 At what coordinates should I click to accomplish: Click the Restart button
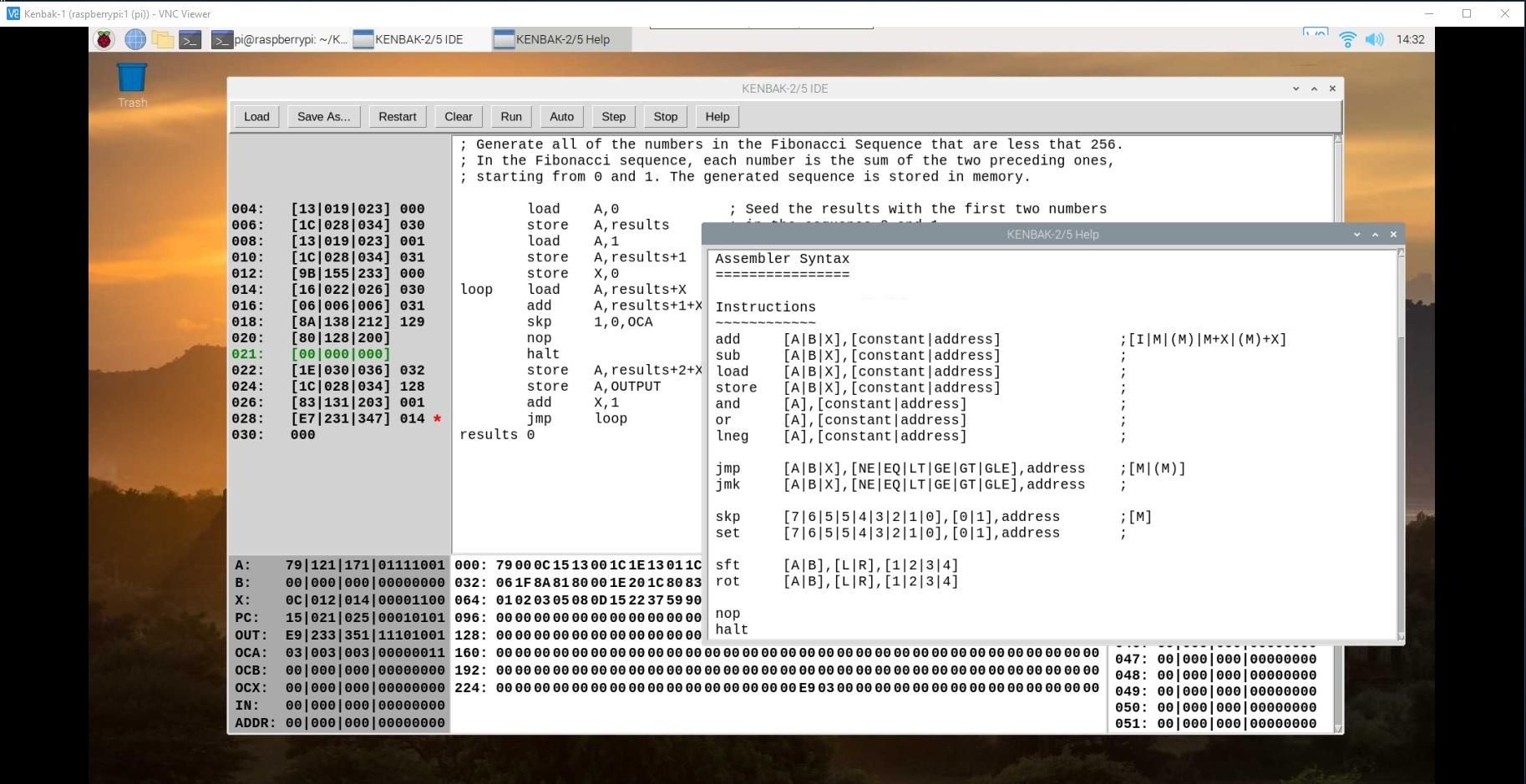398,117
